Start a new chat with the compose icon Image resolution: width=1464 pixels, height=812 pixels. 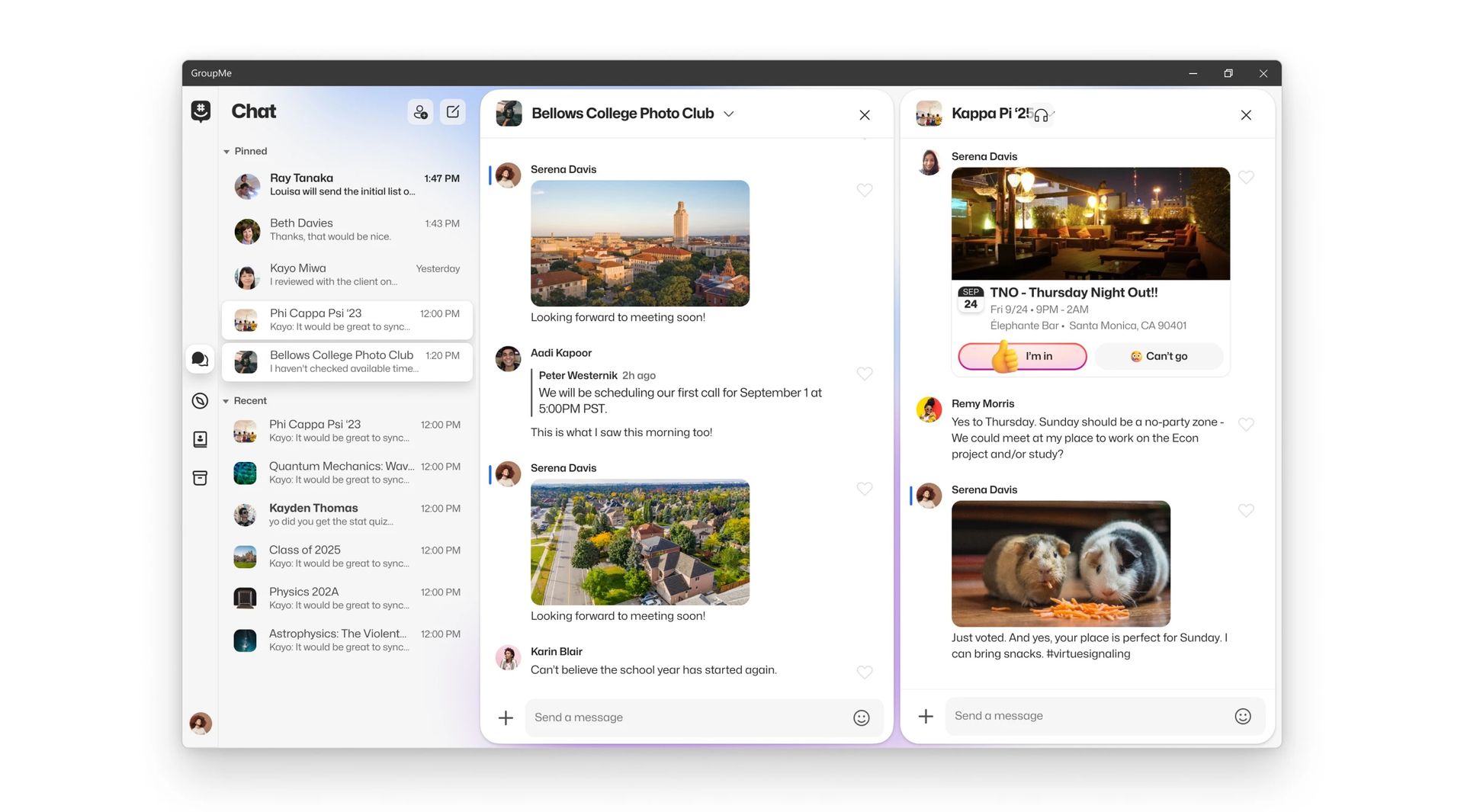pos(452,111)
